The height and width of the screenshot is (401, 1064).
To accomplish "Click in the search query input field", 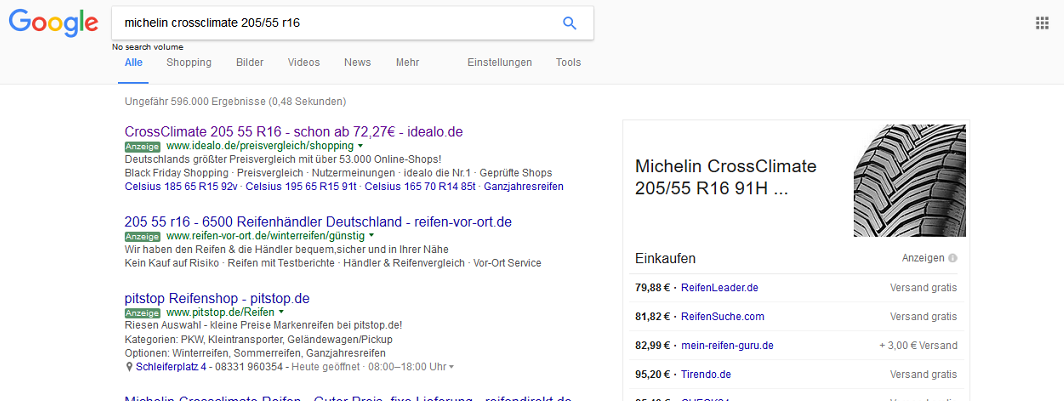I will (339, 23).
